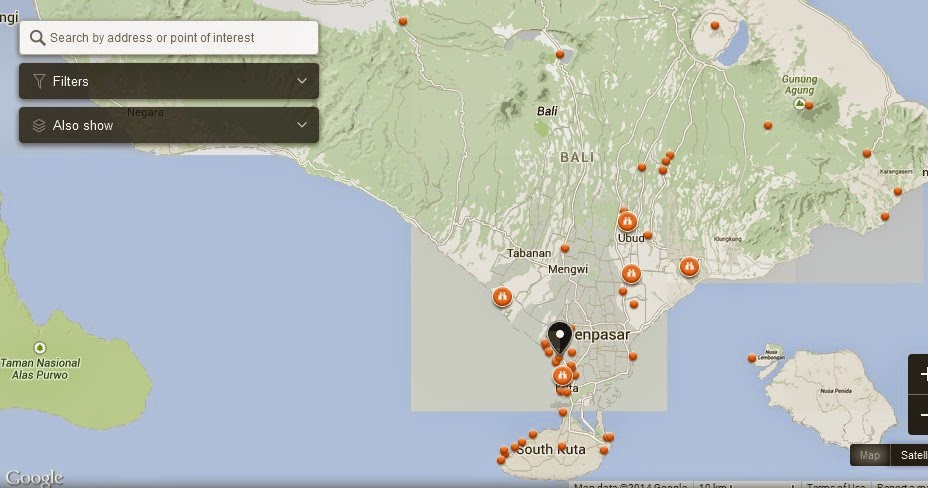Click the Tabanan map label
The width and height of the screenshot is (928, 488).
click(x=529, y=253)
